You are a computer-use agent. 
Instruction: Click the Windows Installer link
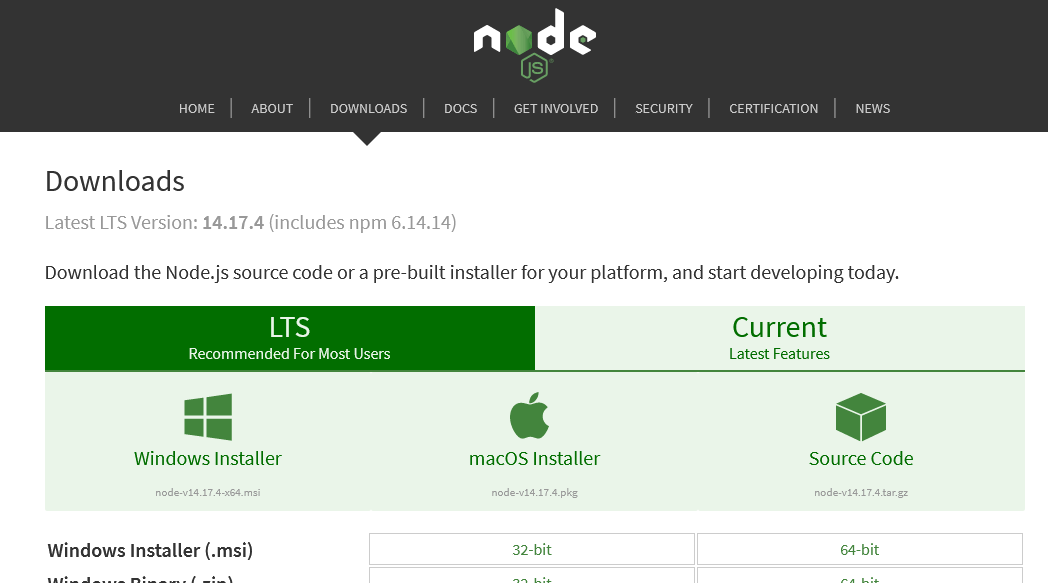[208, 459]
